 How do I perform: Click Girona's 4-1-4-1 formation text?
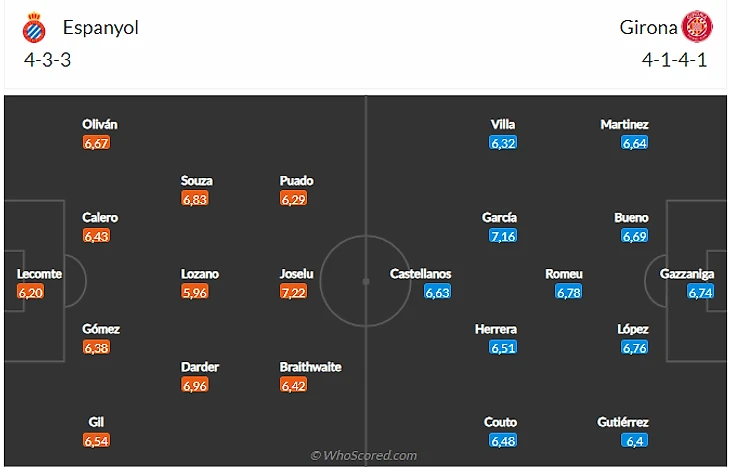[x=674, y=59]
